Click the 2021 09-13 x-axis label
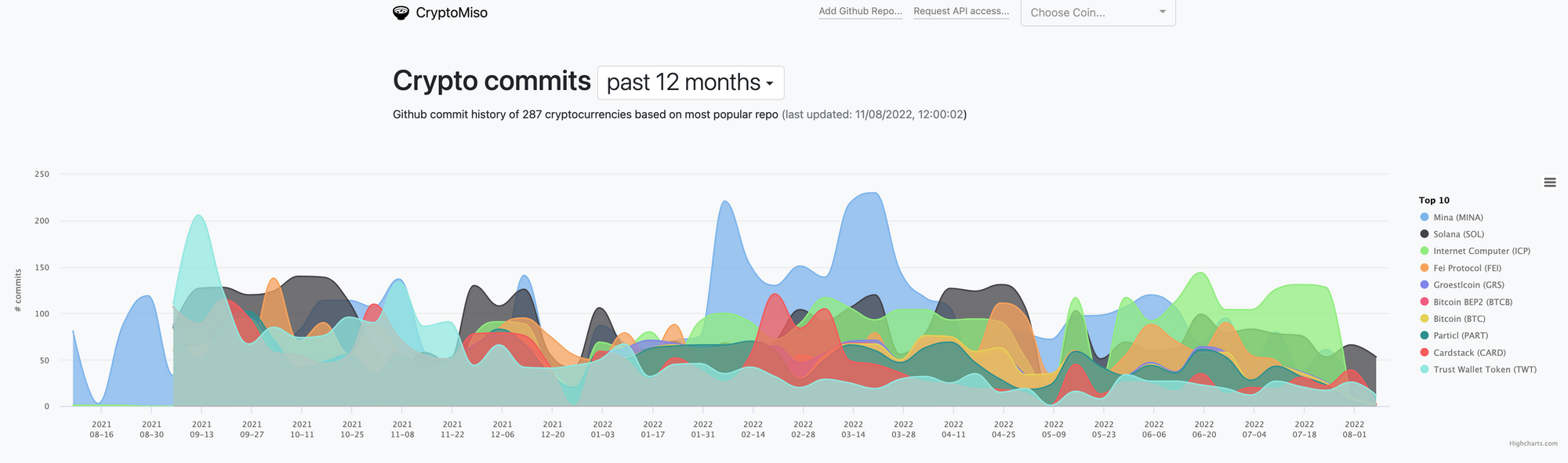The width and height of the screenshot is (1568, 463). (201, 429)
